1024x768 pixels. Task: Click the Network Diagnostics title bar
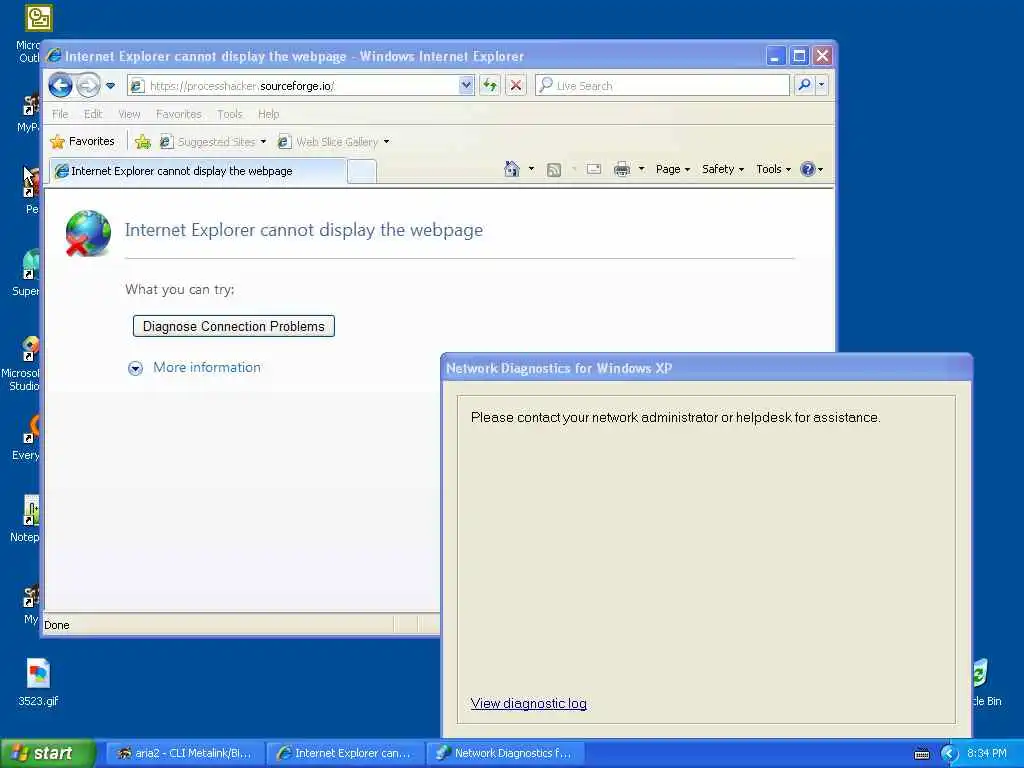click(x=707, y=368)
